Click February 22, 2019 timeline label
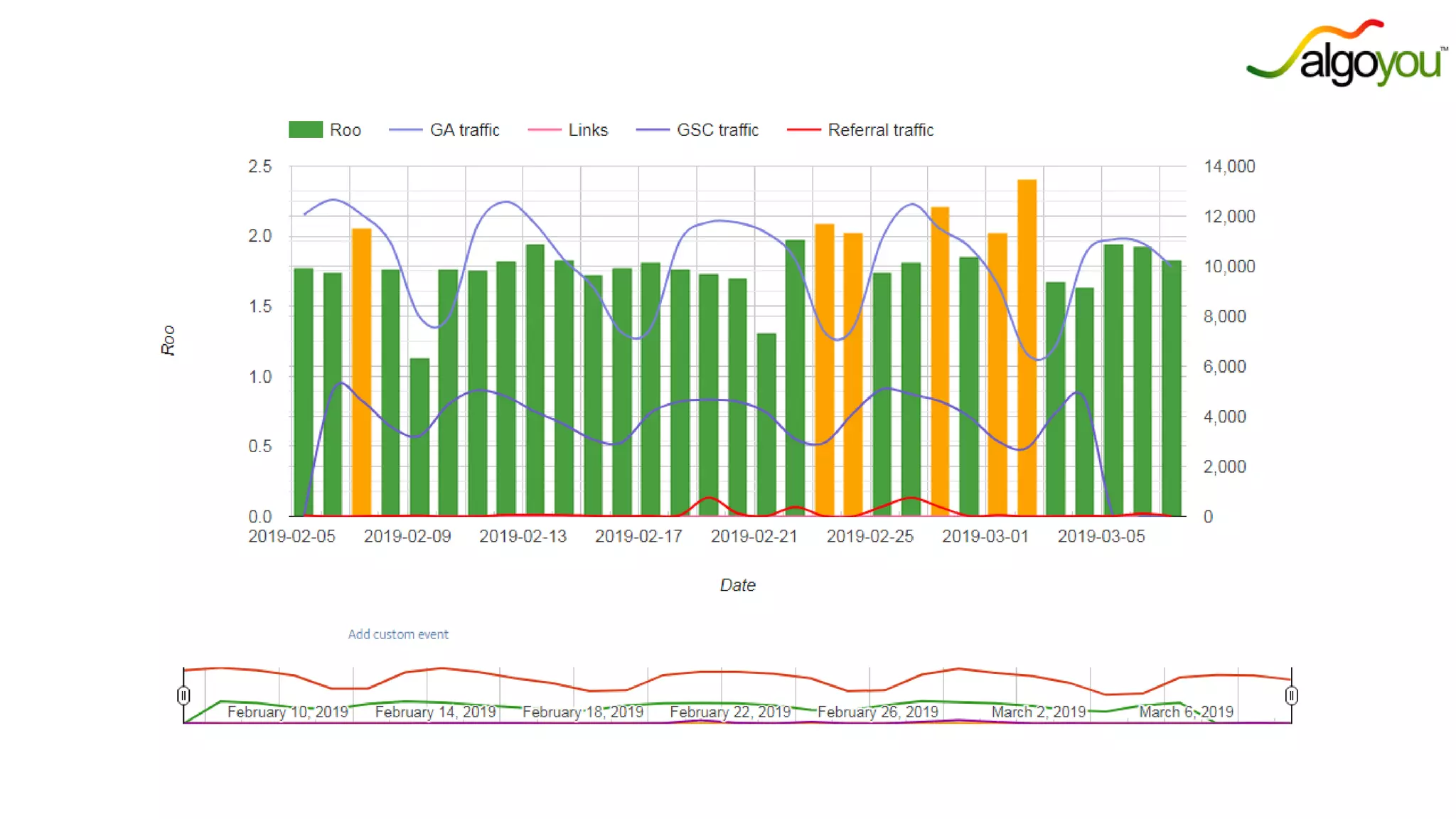 (x=730, y=712)
